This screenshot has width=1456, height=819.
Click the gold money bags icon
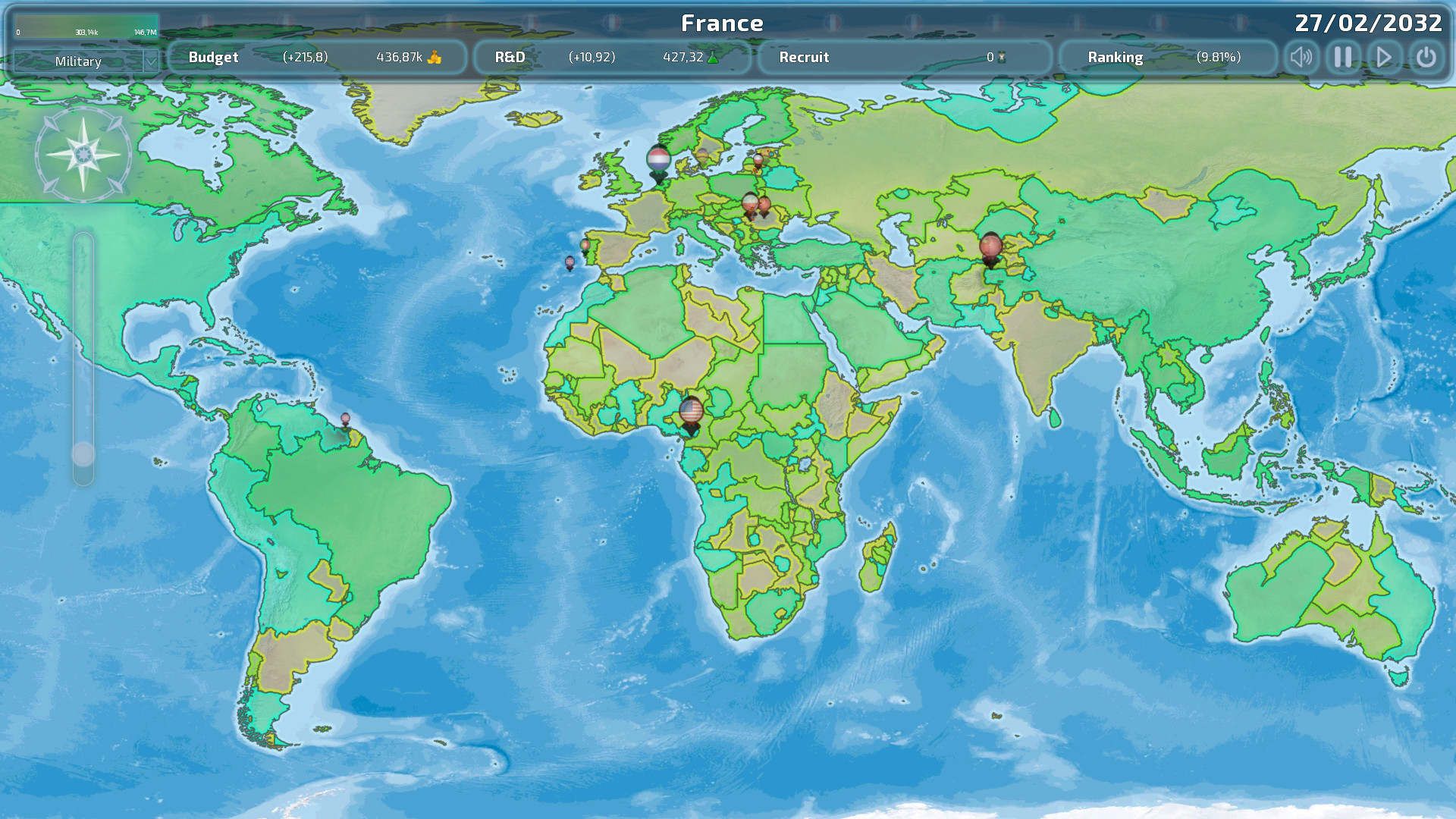click(435, 58)
